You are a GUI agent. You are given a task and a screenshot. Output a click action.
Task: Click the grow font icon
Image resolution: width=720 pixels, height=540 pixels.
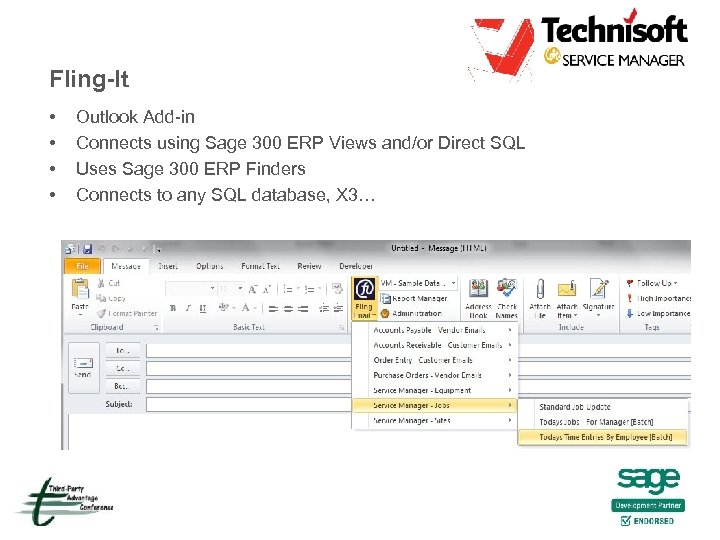(x=253, y=289)
